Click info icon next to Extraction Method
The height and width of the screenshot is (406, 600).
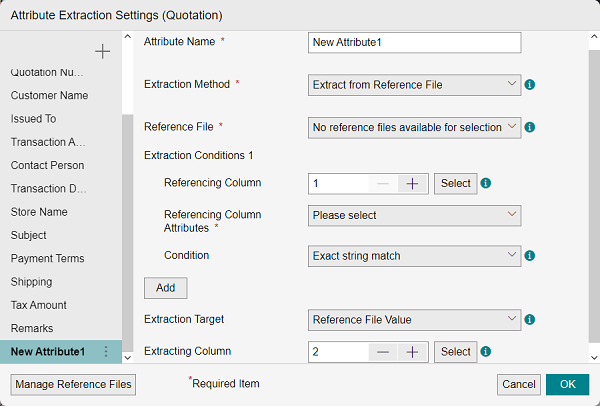tap(530, 85)
